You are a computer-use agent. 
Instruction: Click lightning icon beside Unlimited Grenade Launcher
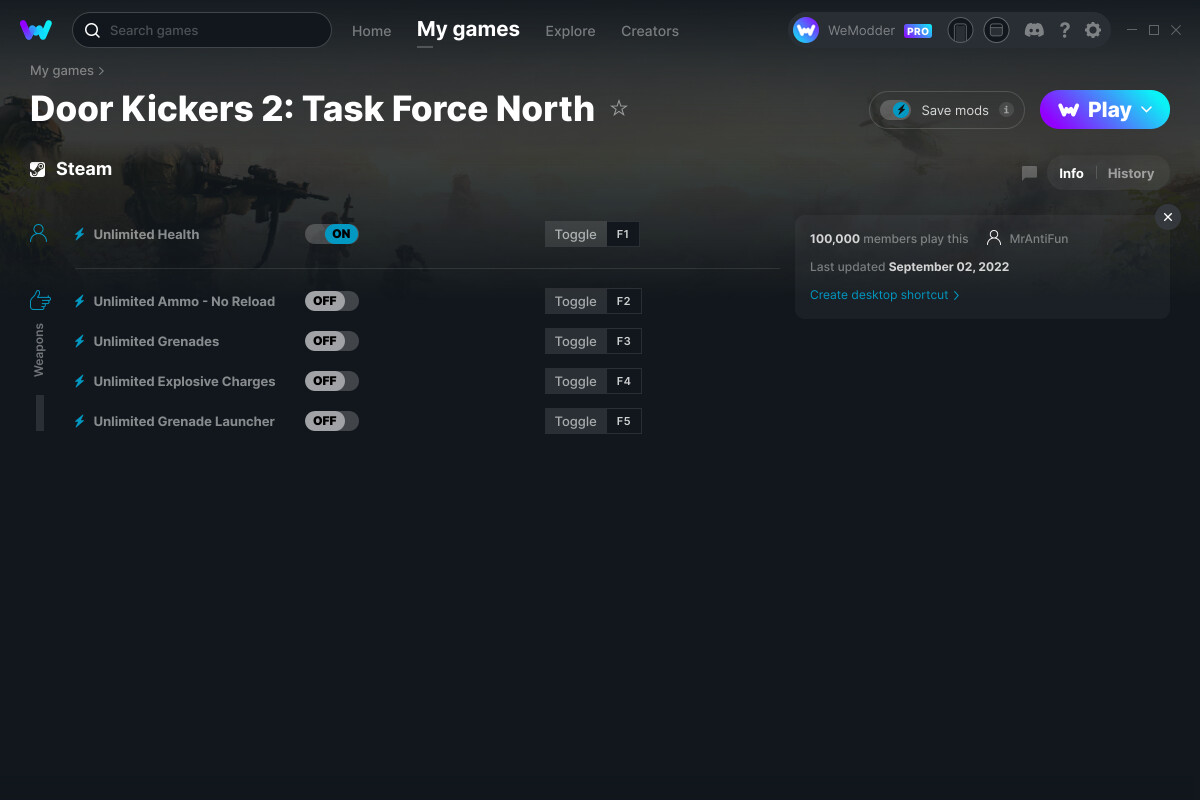[x=80, y=421]
